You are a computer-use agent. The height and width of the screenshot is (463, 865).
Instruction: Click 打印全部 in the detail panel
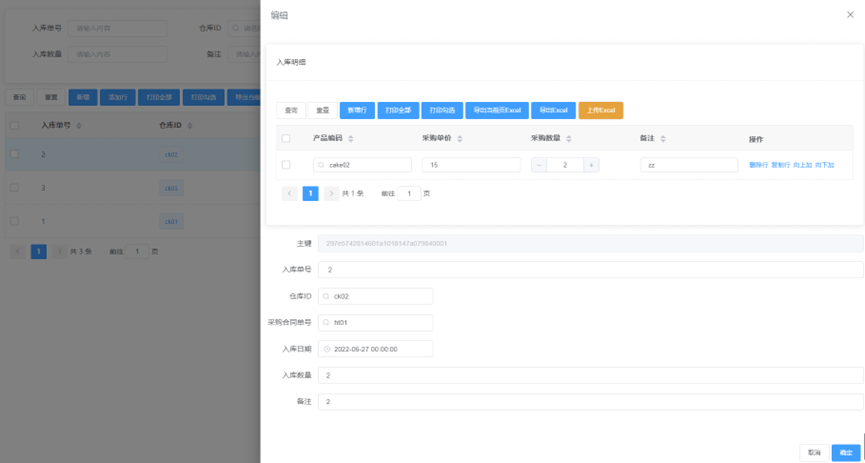[x=398, y=110]
